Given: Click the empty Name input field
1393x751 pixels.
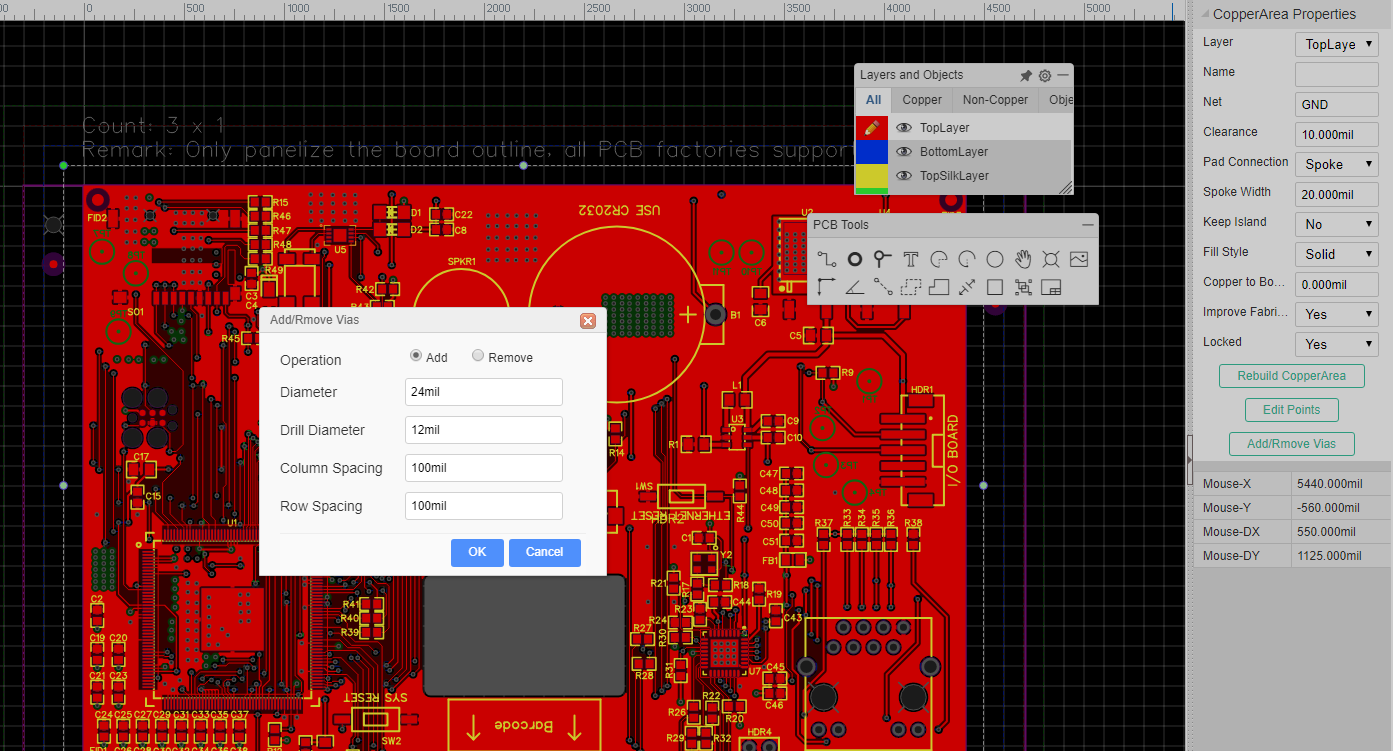Looking at the screenshot, I should [x=1337, y=74].
